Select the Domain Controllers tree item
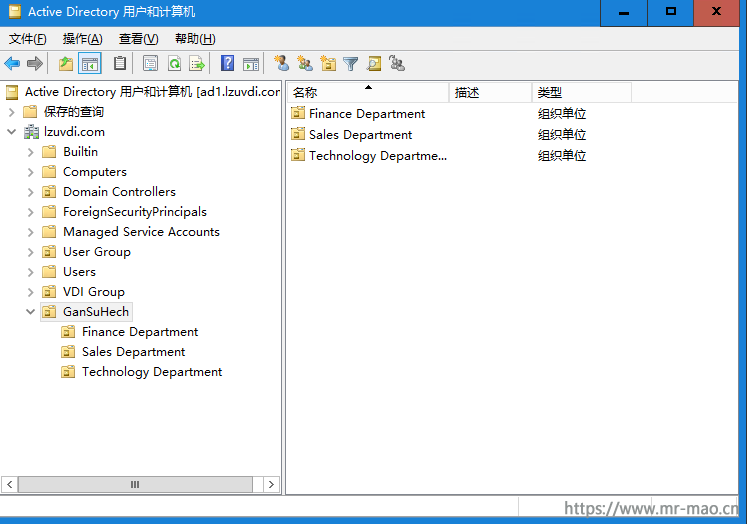Viewport: 747px width, 524px height. pos(119,192)
